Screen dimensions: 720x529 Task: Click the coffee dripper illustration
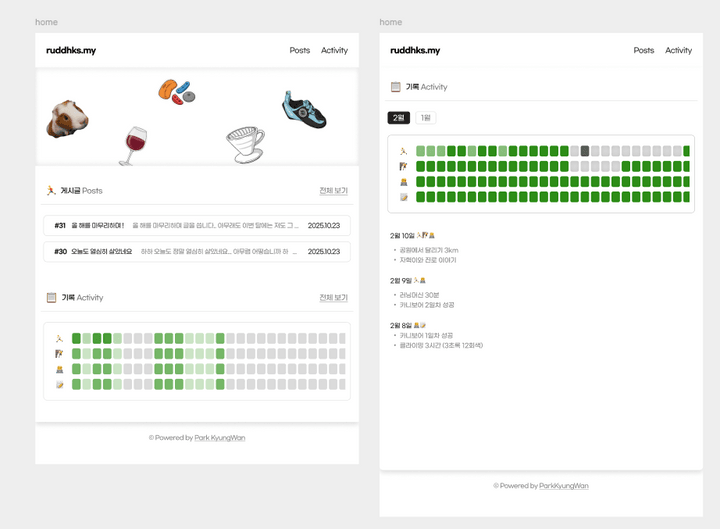pyautogui.click(x=244, y=144)
